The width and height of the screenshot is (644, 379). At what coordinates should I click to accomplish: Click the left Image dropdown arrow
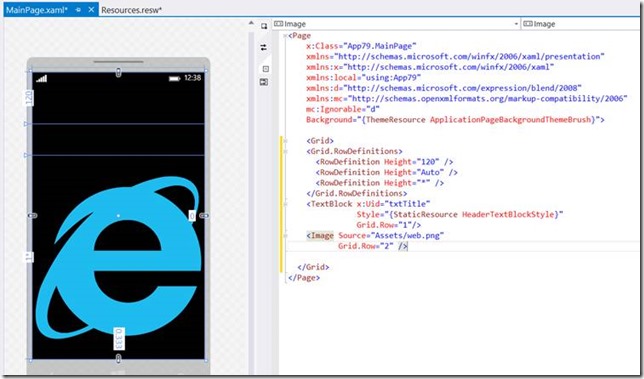coord(516,24)
